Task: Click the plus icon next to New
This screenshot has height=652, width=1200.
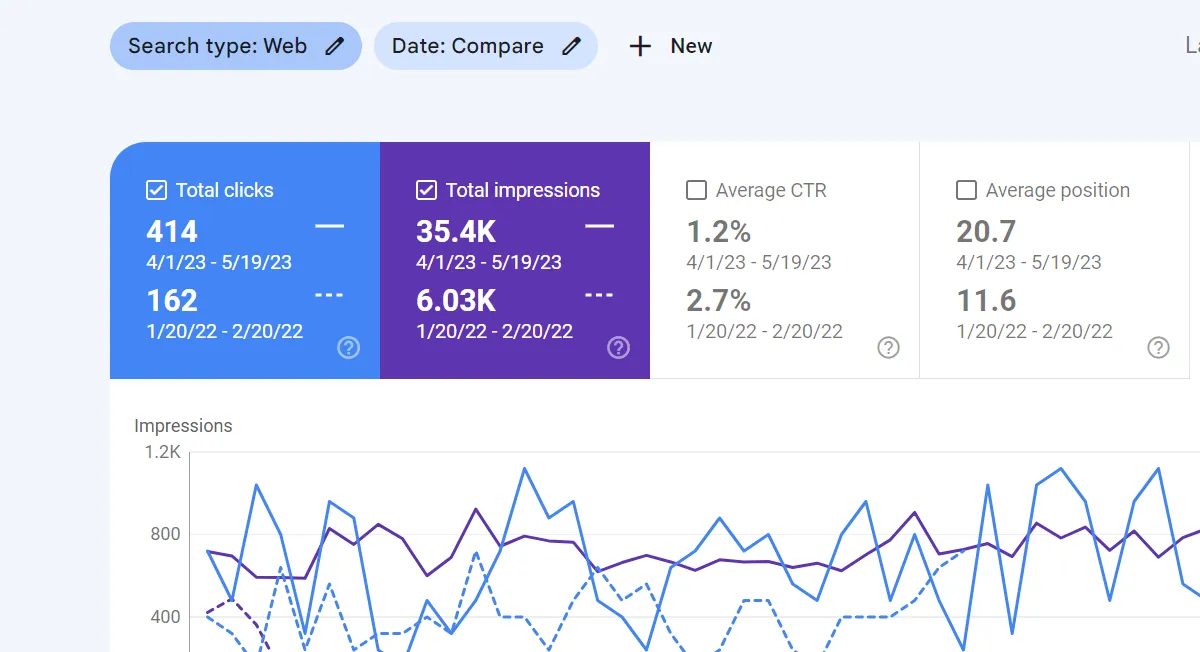Action: 640,46
